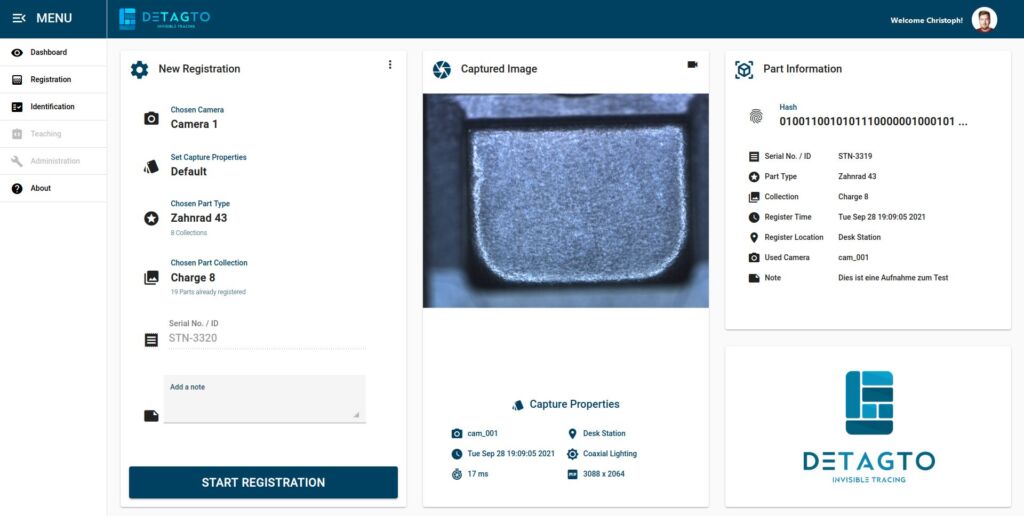The height and width of the screenshot is (516, 1024).
Task: Click the captured part image preview
Action: tap(565, 200)
